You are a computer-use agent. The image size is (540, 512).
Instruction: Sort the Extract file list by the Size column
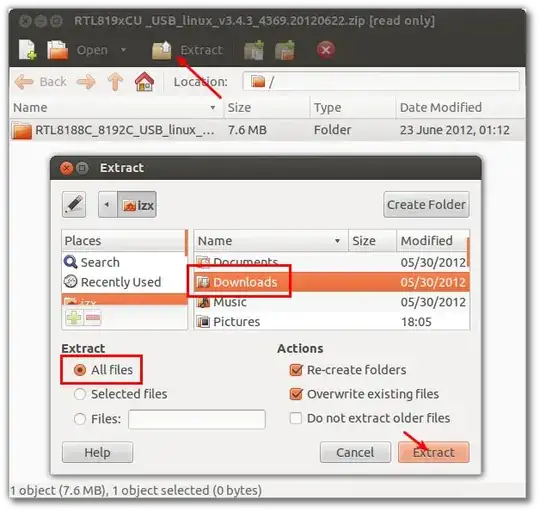point(372,240)
